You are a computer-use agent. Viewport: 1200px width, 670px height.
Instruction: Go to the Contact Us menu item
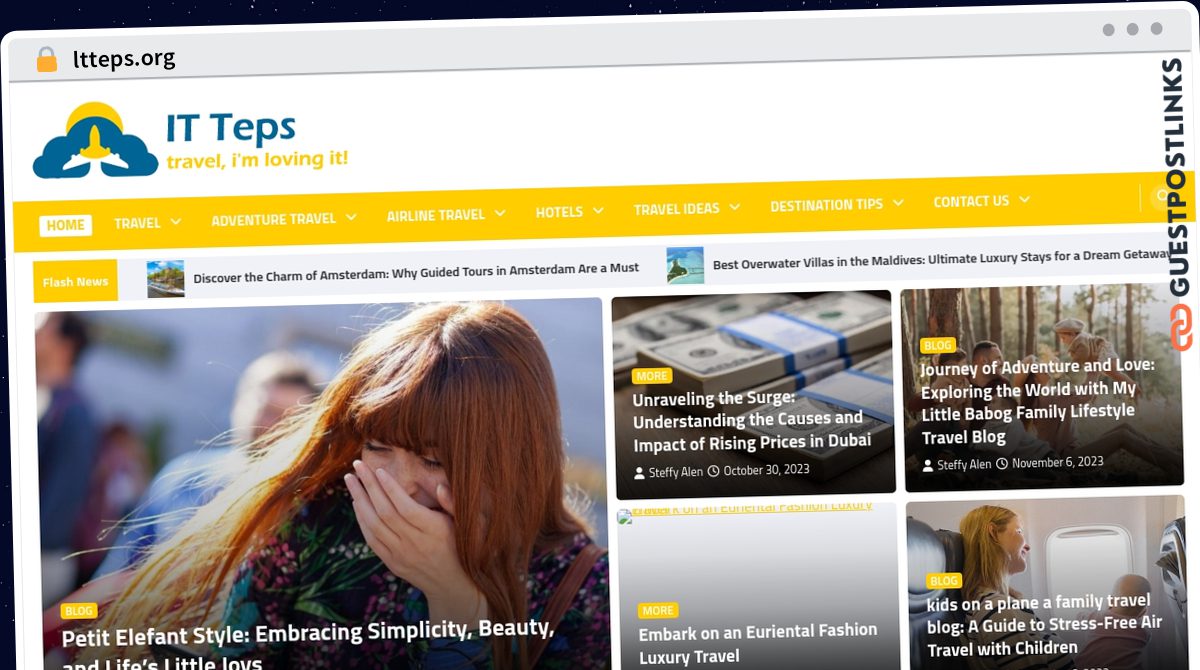click(971, 201)
